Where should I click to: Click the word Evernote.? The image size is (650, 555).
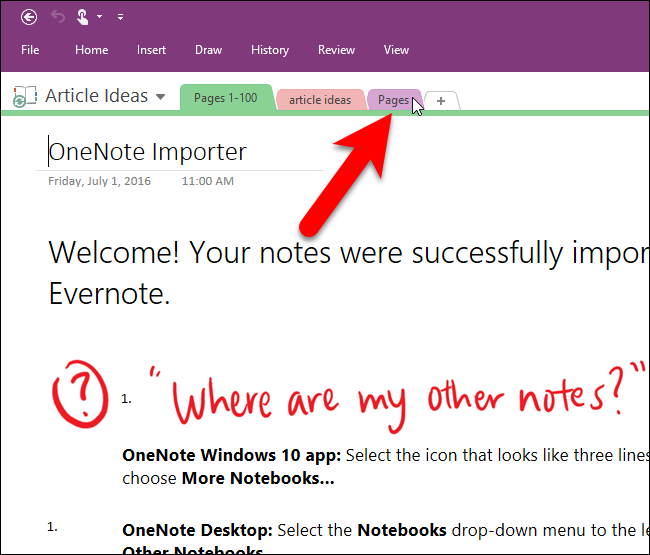[109, 294]
